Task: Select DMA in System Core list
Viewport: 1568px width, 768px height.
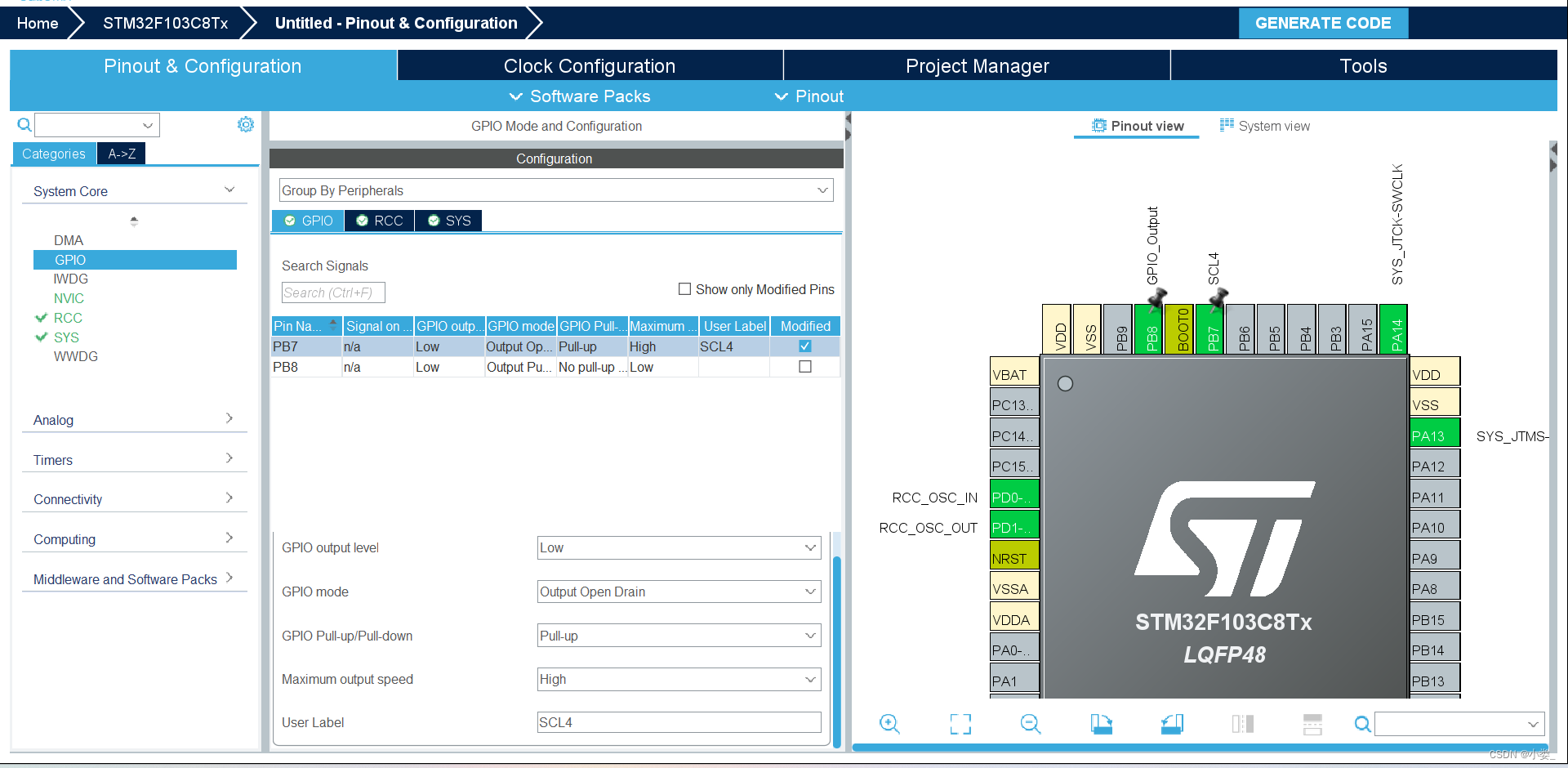Action: click(x=69, y=240)
